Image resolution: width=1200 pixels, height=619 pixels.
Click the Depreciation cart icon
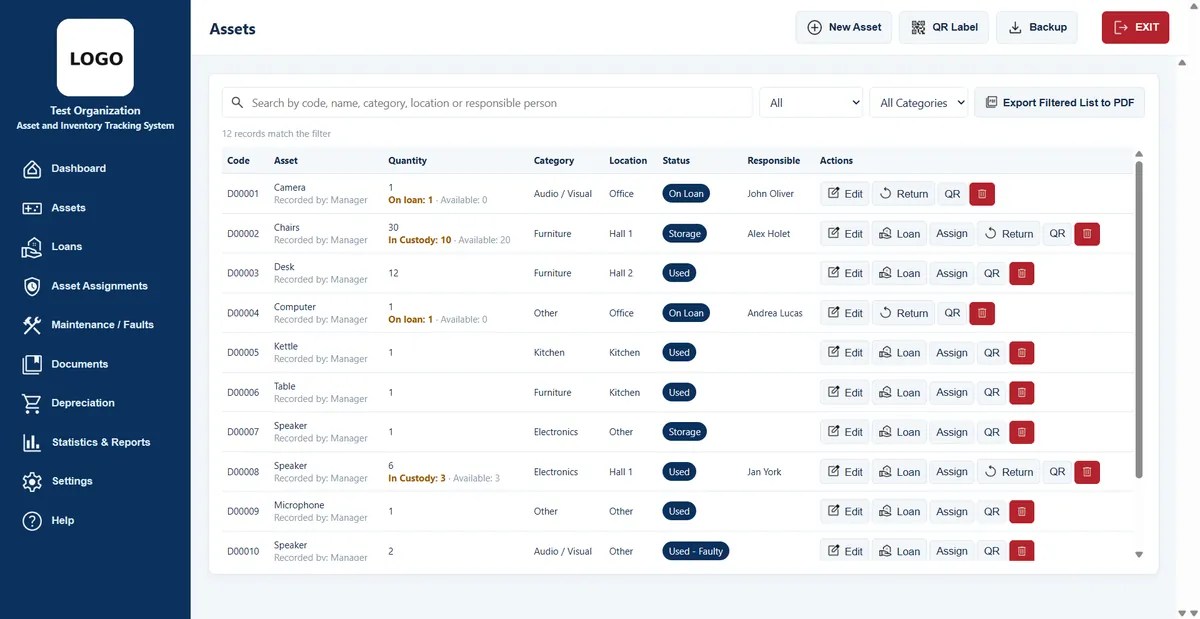click(32, 403)
